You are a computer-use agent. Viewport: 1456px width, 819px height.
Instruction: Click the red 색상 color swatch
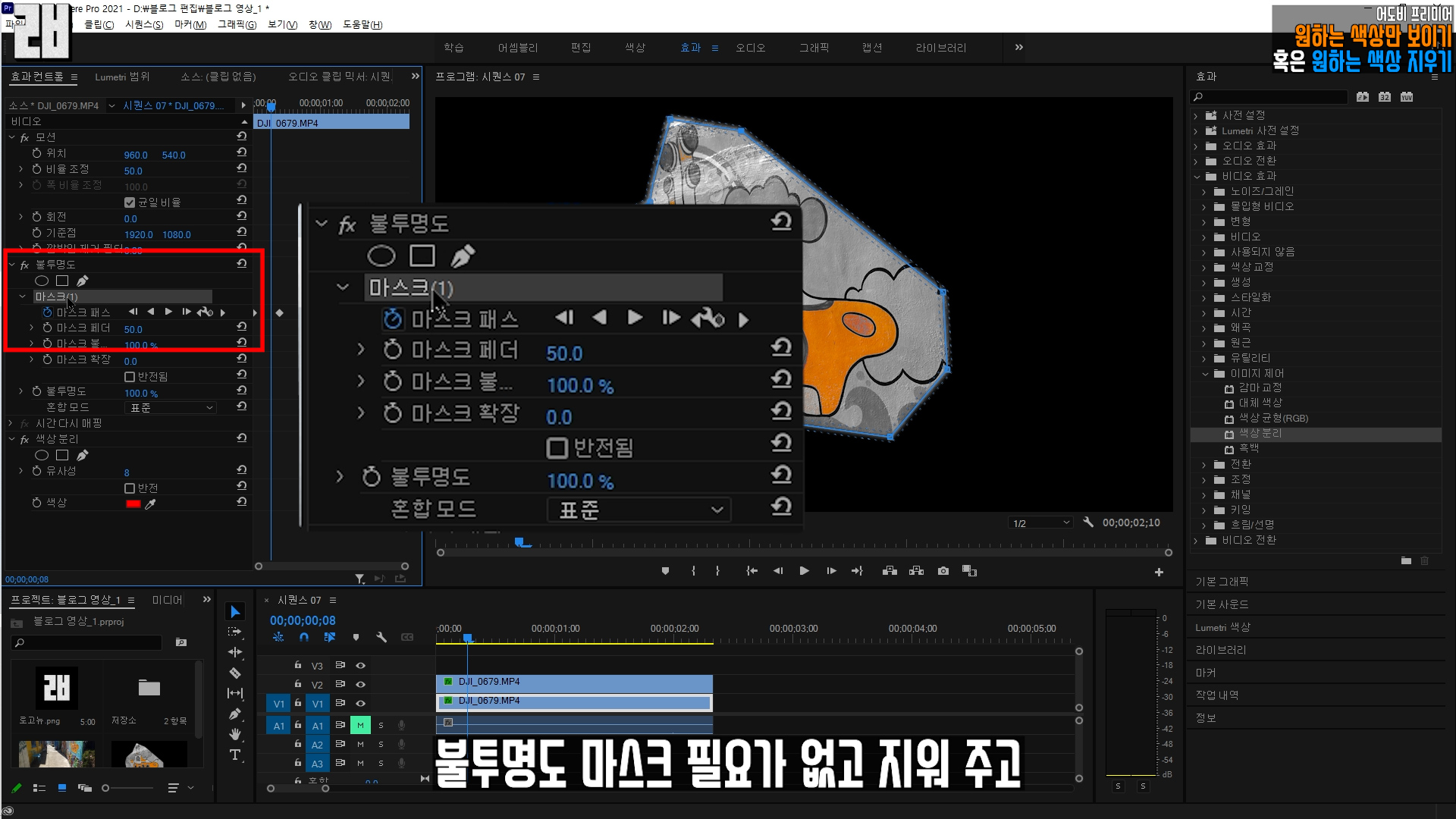pyautogui.click(x=133, y=504)
